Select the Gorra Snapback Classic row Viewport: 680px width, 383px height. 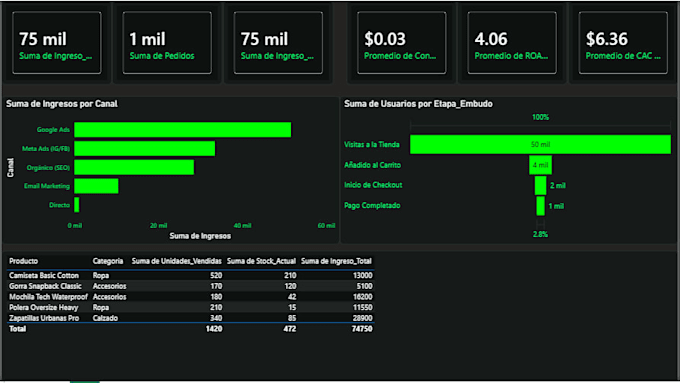(190, 286)
